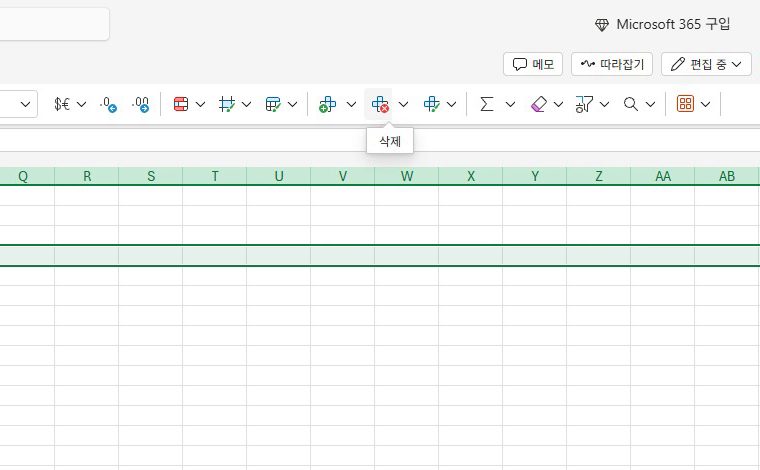
Task: Click the sort and filter icon
Action: [584, 104]
